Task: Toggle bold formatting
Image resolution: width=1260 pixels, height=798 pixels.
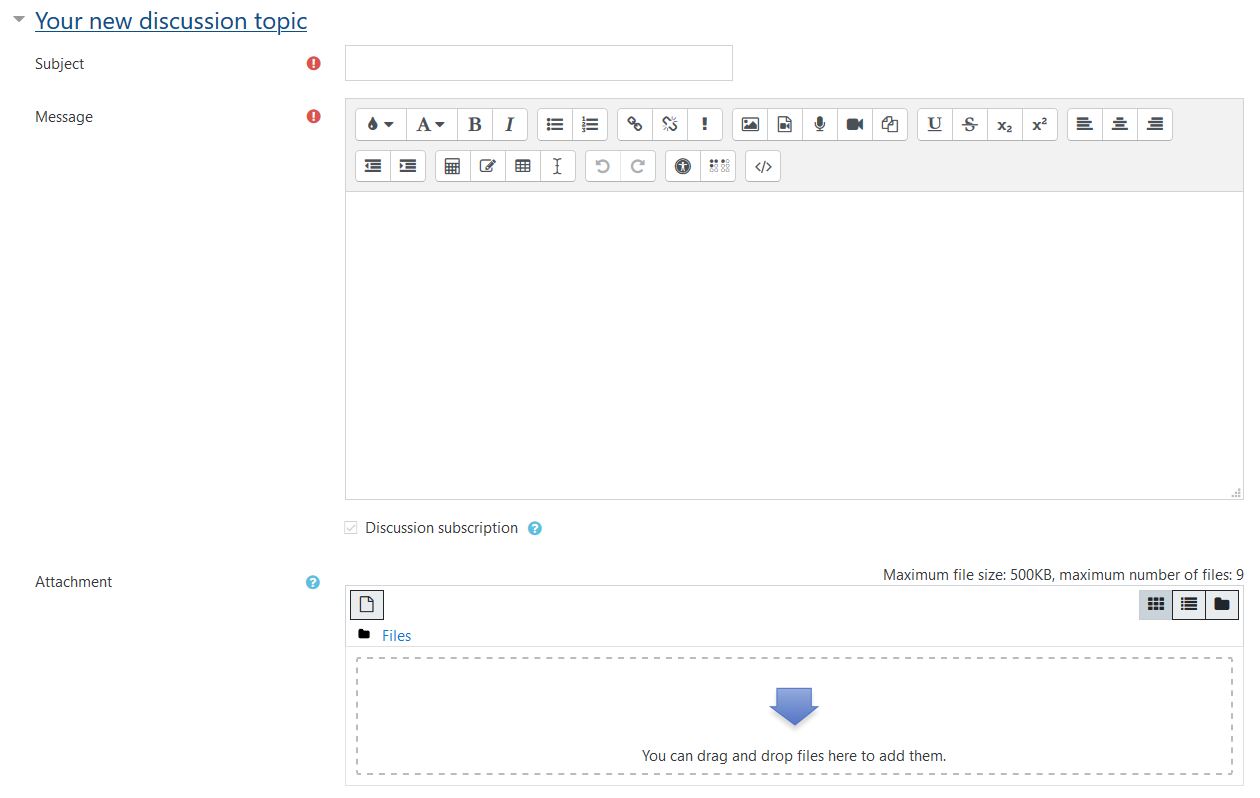Action: (x=475, y=124)
